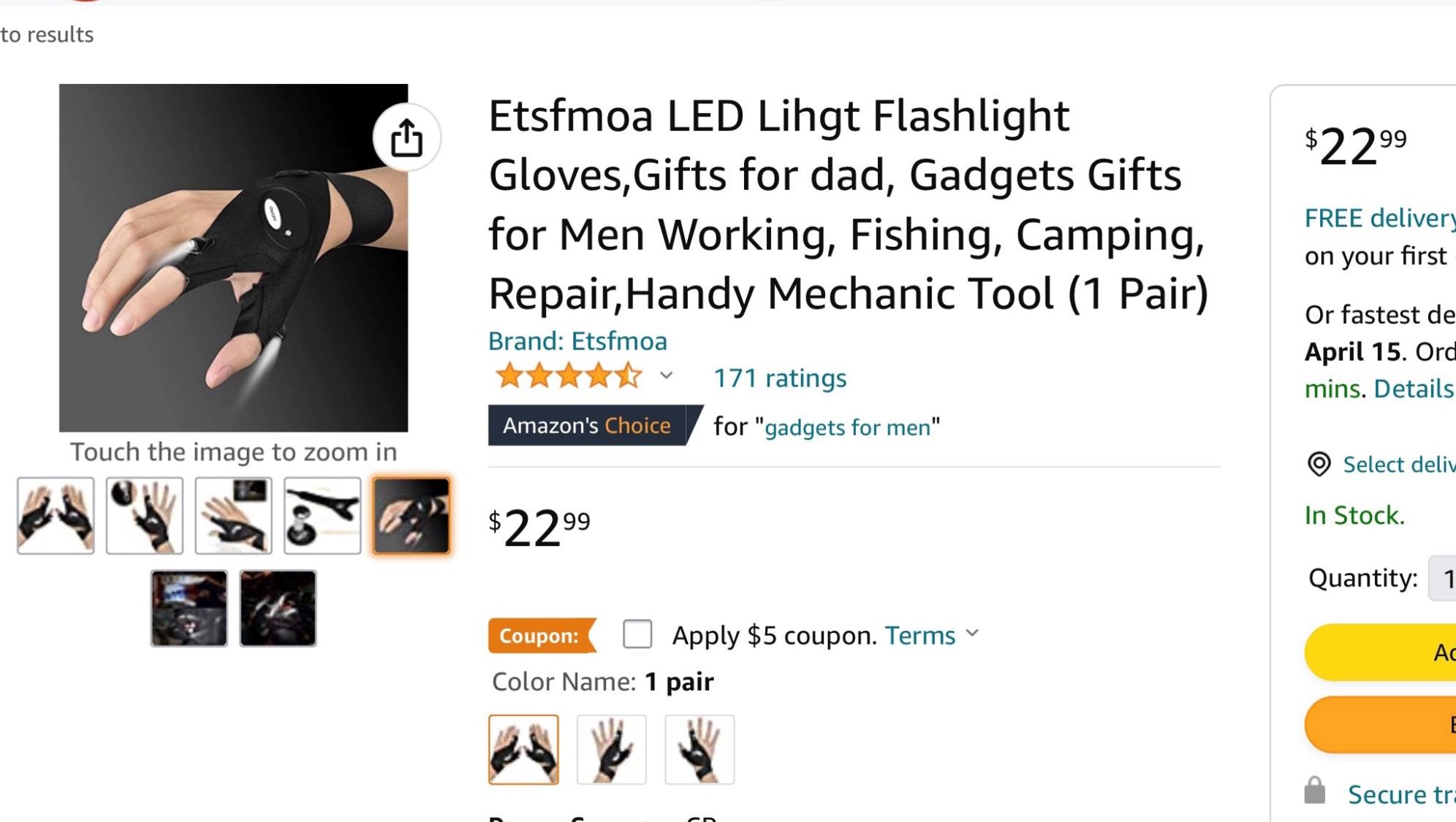Expand the star rating dropdown chevron
Image resolution: width=1456 pixels, height=822 pixels.
(x=666, y=376)
